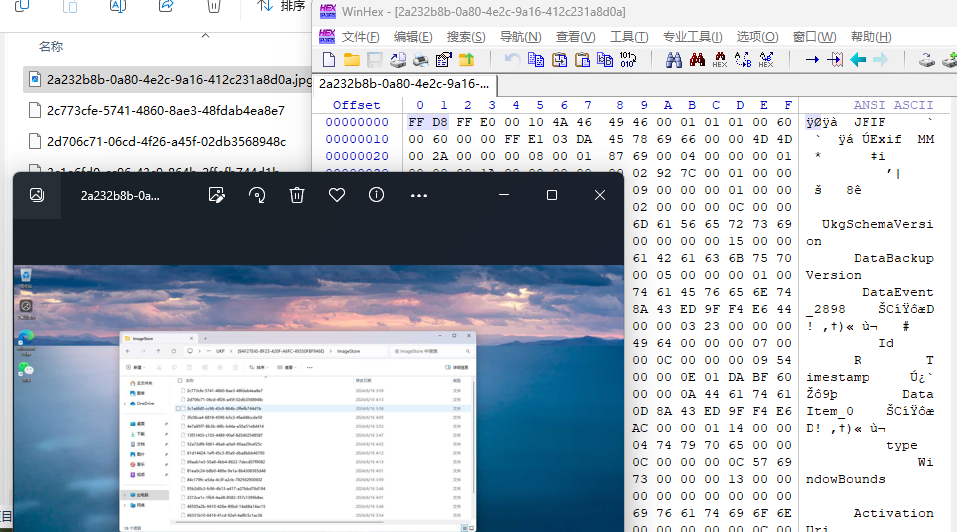The image size is (957, 532).
Task: Click the Open folder icon in WinHex
Action: tap(351, 60)
